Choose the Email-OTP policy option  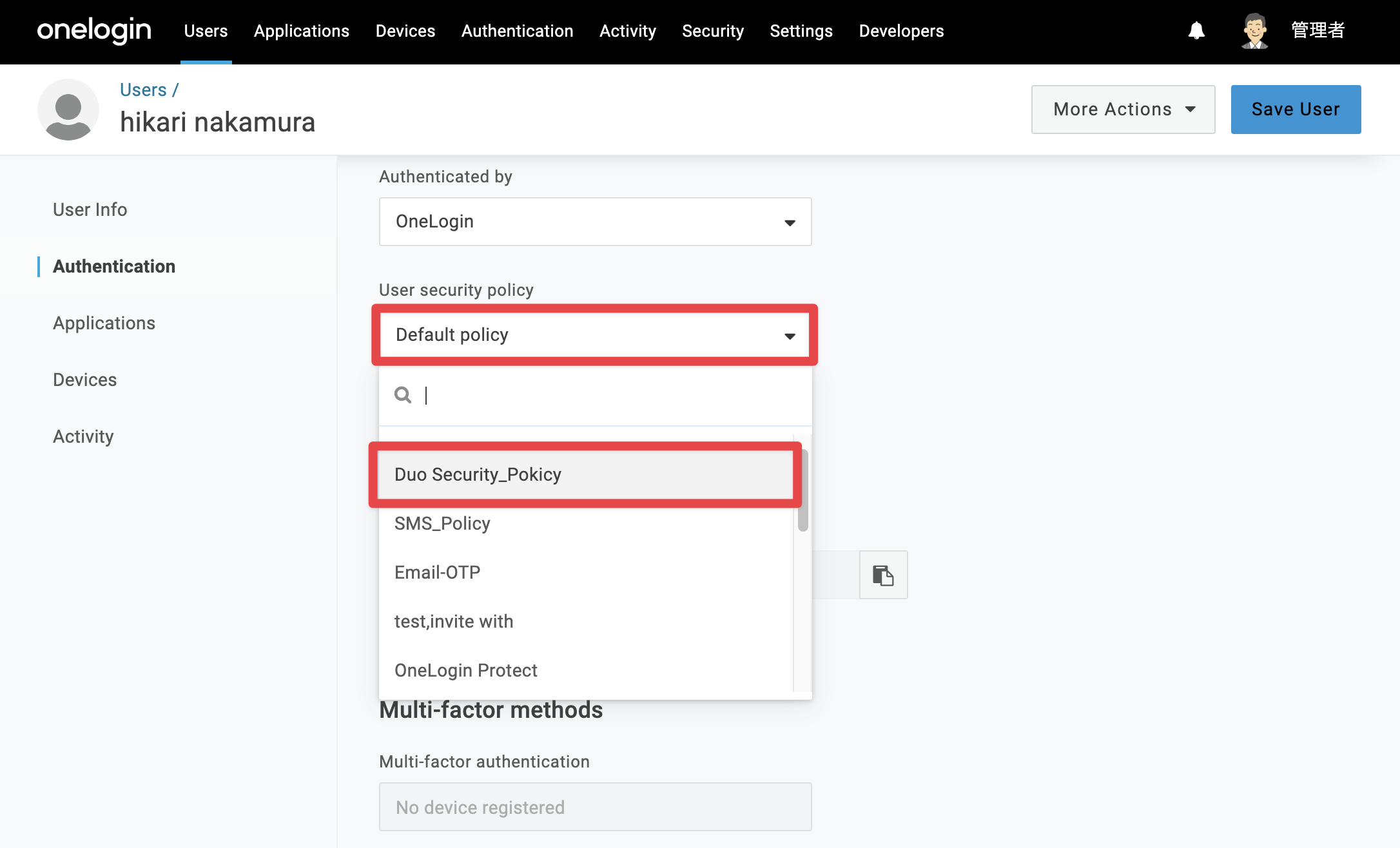coord(585,572)
